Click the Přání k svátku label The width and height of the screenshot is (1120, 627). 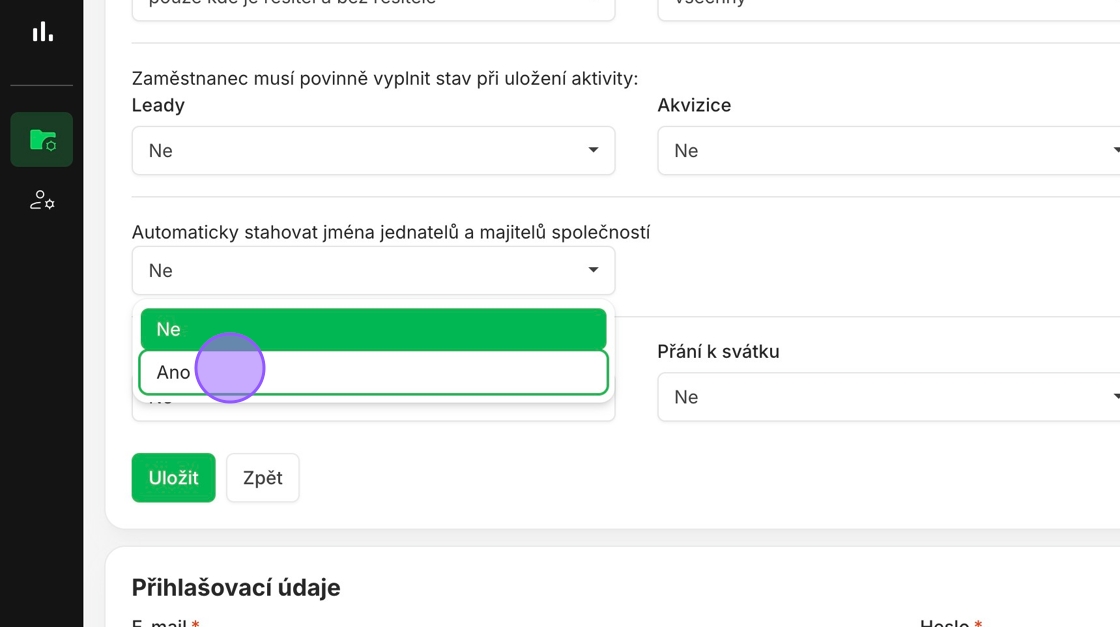718,352
